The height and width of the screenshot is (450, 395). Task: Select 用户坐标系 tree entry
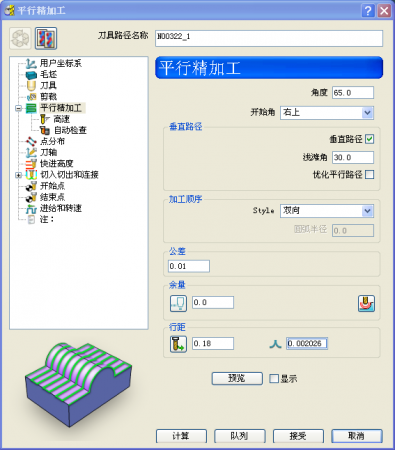[61, 63]
